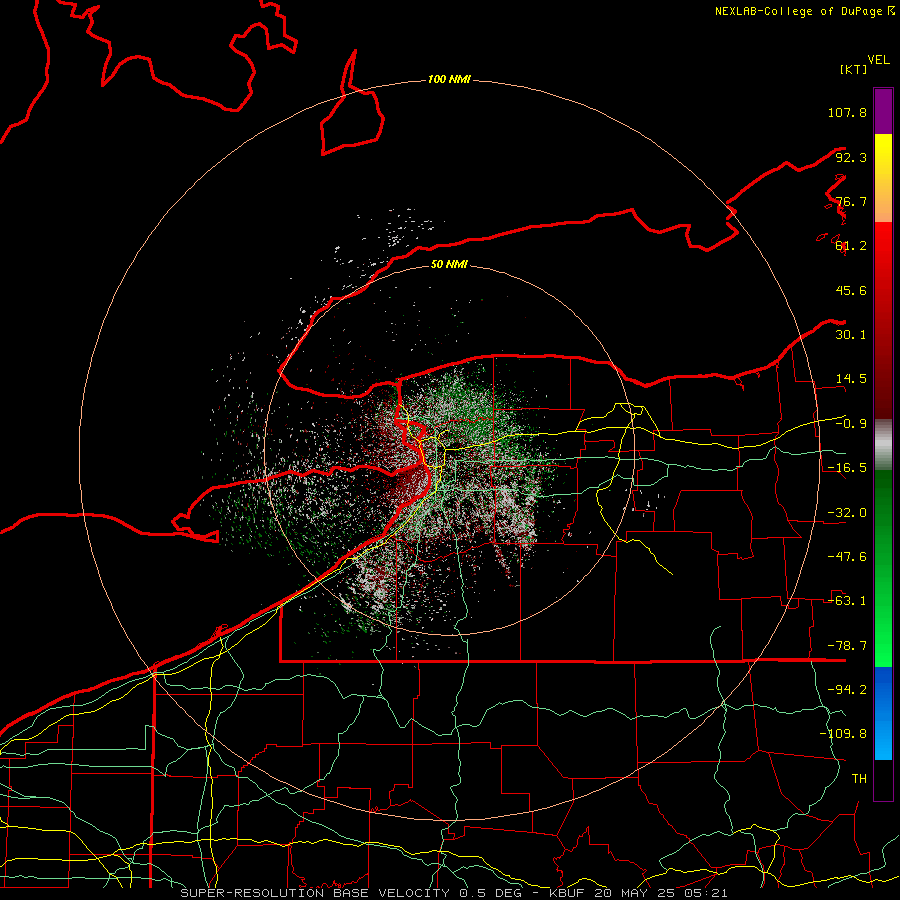Pick the dark red segment near 14.5
This screenshot has height=900, width=900.
coord(883,379)
